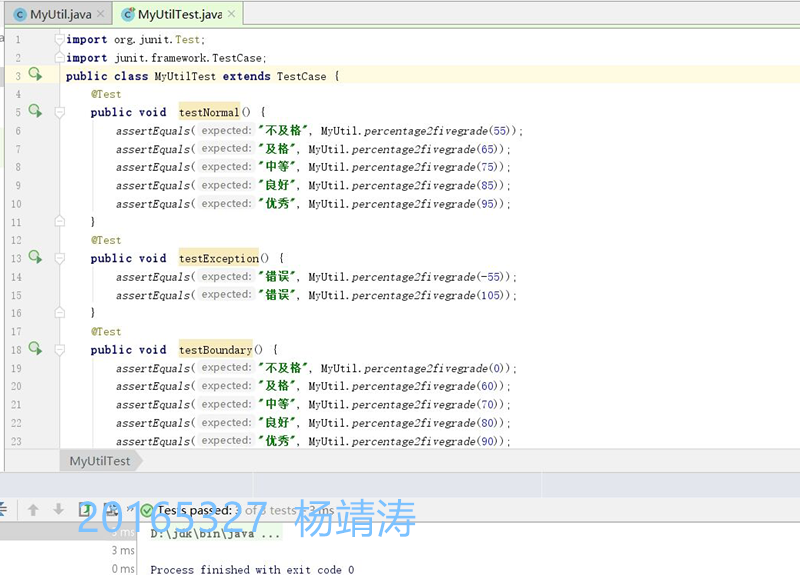Click line number 6 in the gutter
Viewport: 800px width, 575px height.
click(x=18, y=131)
